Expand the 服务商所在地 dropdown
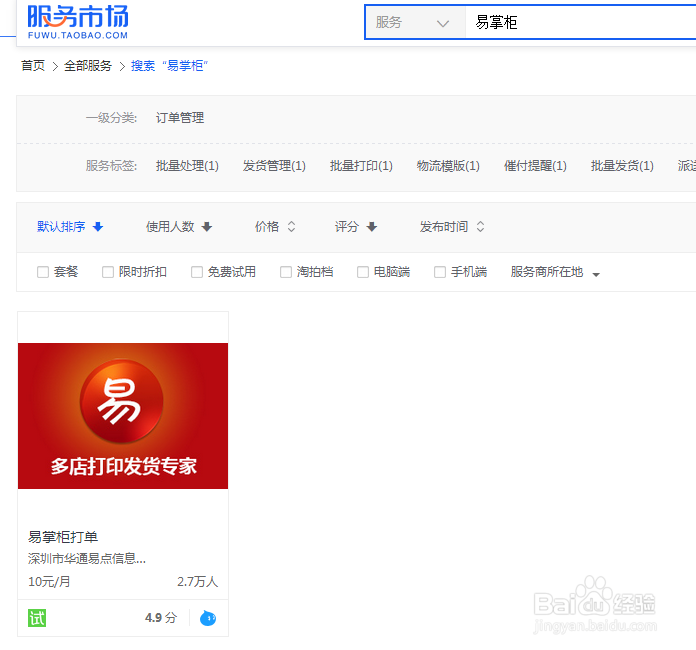The height and width of the screenshot is (650, 696). click(x=555, y=272)
